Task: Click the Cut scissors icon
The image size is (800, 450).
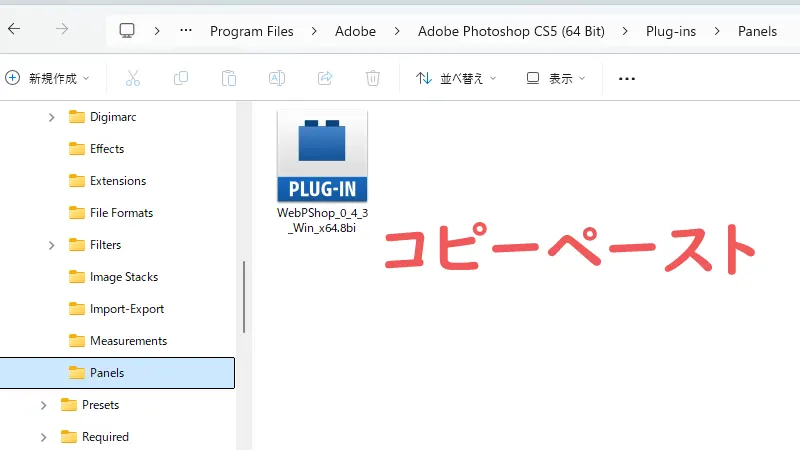Action: click(133, 78)
